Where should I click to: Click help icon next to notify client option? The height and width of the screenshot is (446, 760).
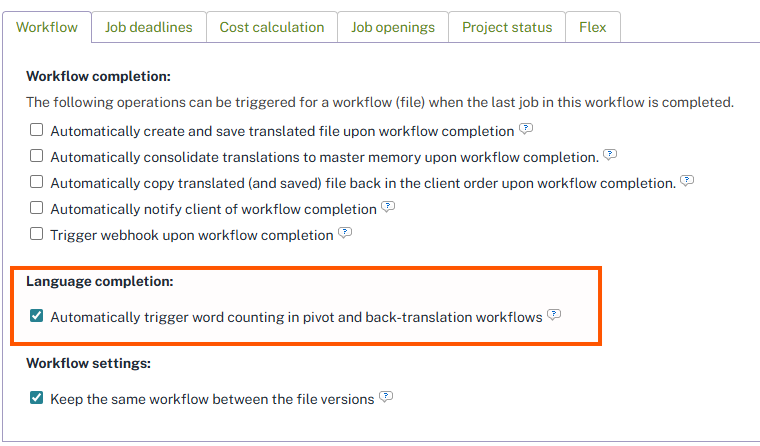[388, 207]
